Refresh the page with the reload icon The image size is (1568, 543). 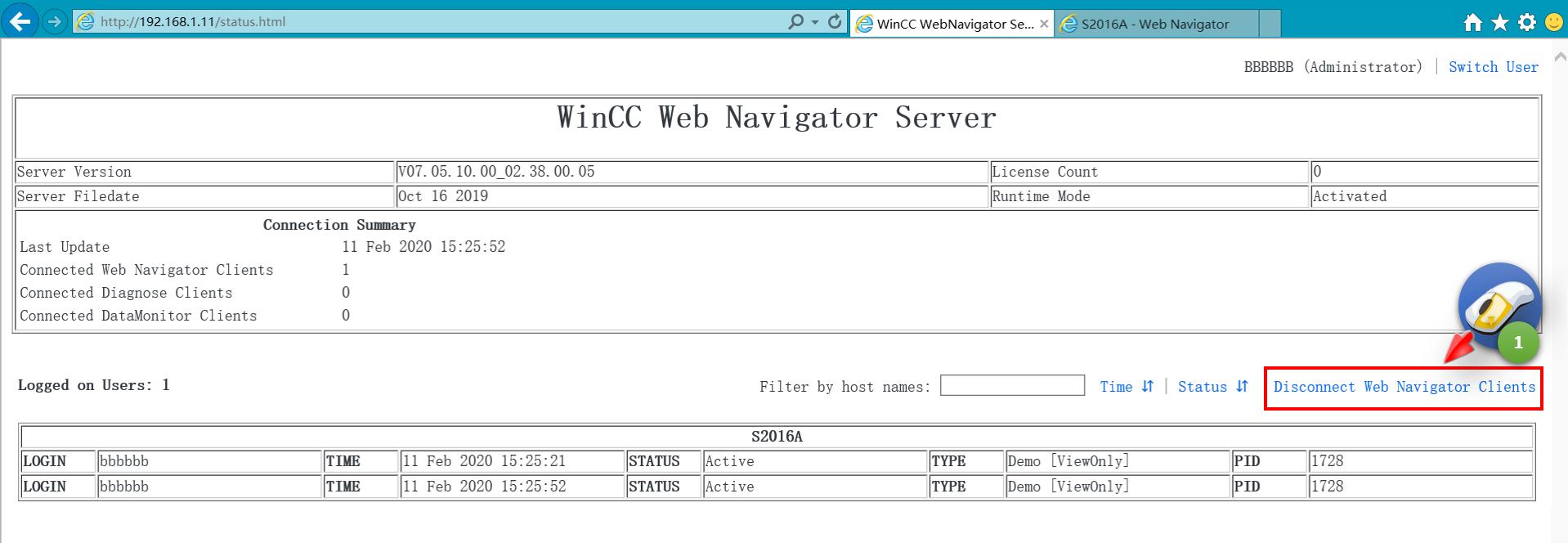point(835,21)
